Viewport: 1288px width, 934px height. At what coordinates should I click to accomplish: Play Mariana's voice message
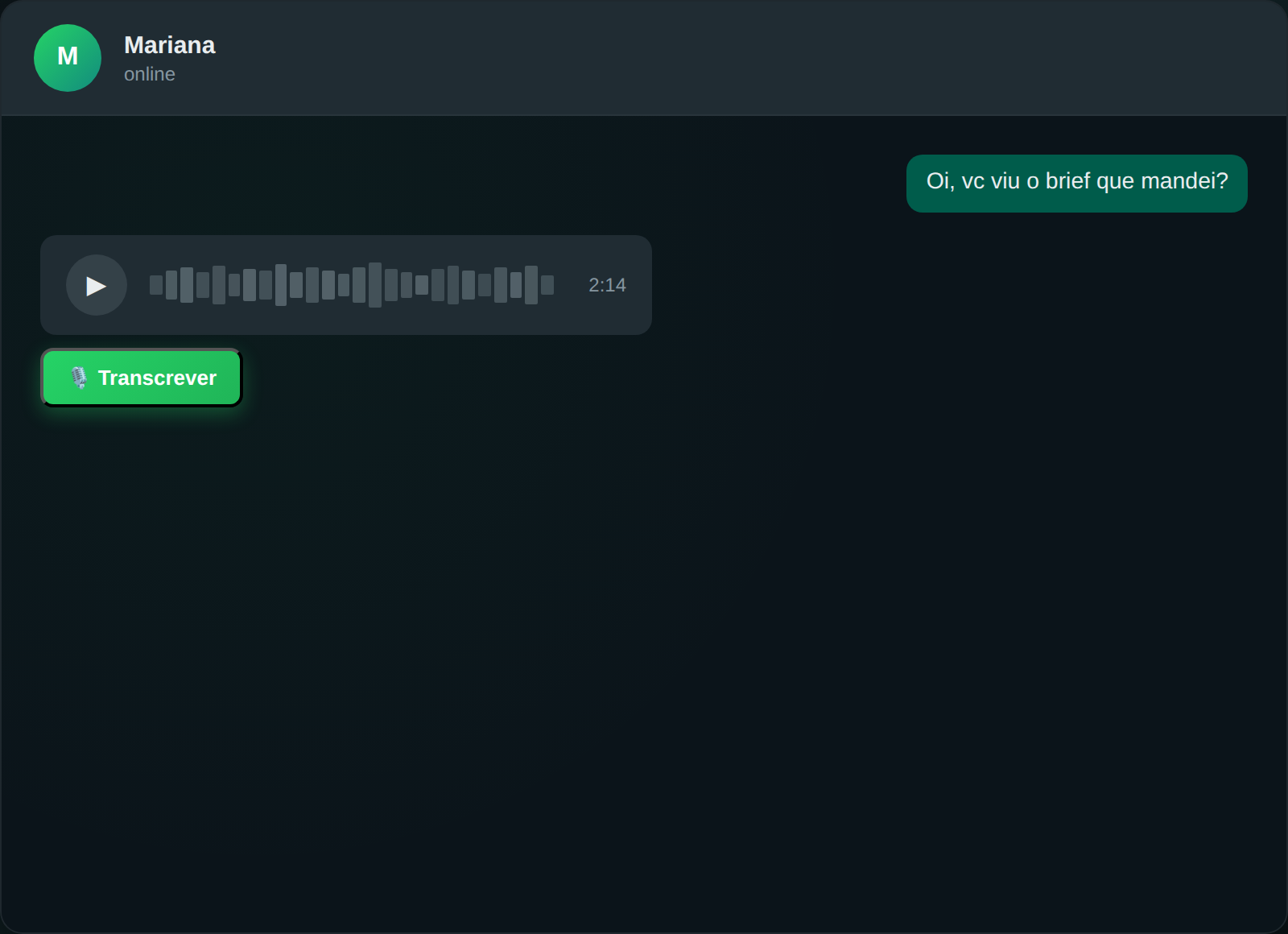coord(97,285)
